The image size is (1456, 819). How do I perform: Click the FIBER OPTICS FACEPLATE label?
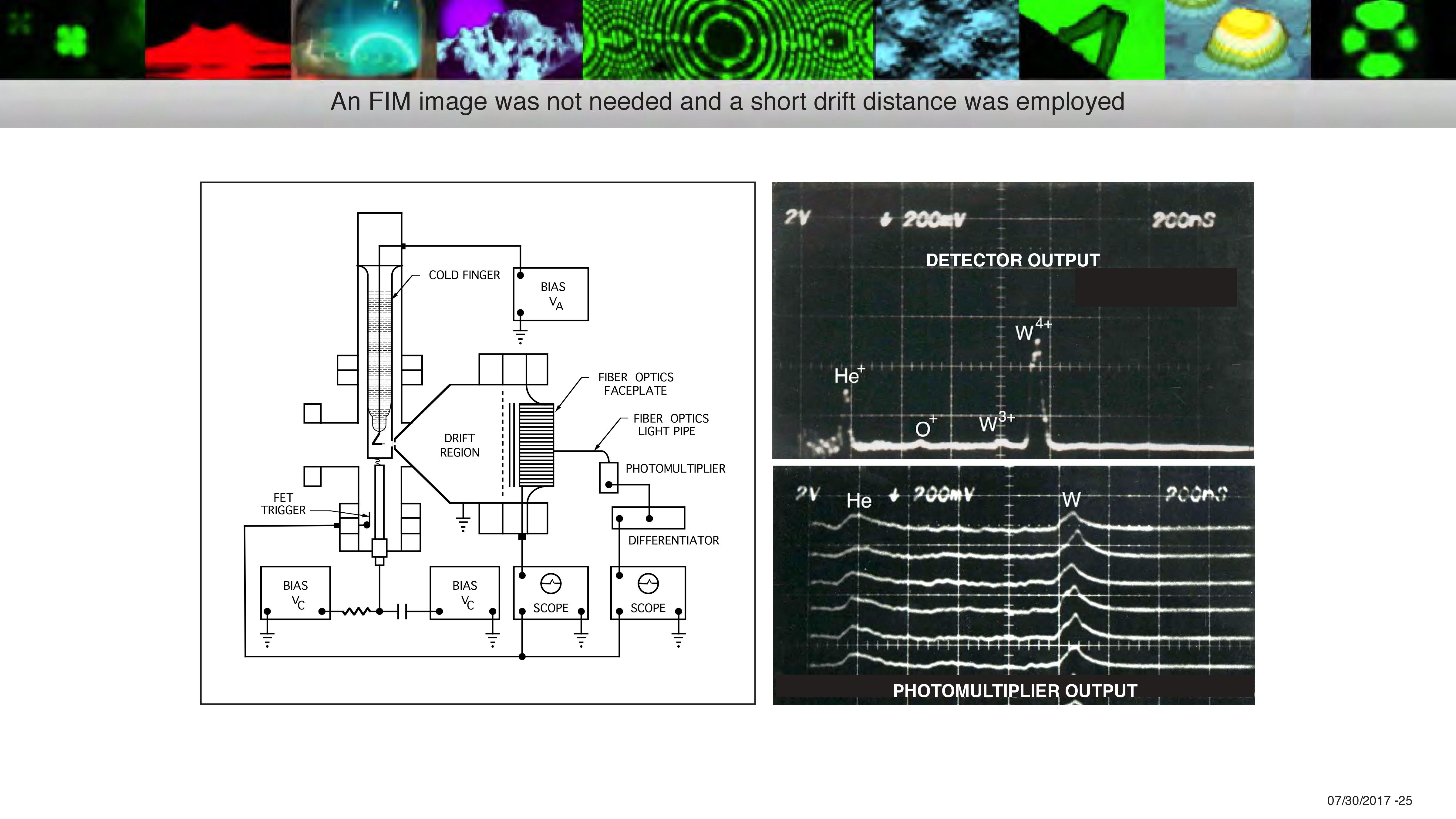(x=635, y=384)
